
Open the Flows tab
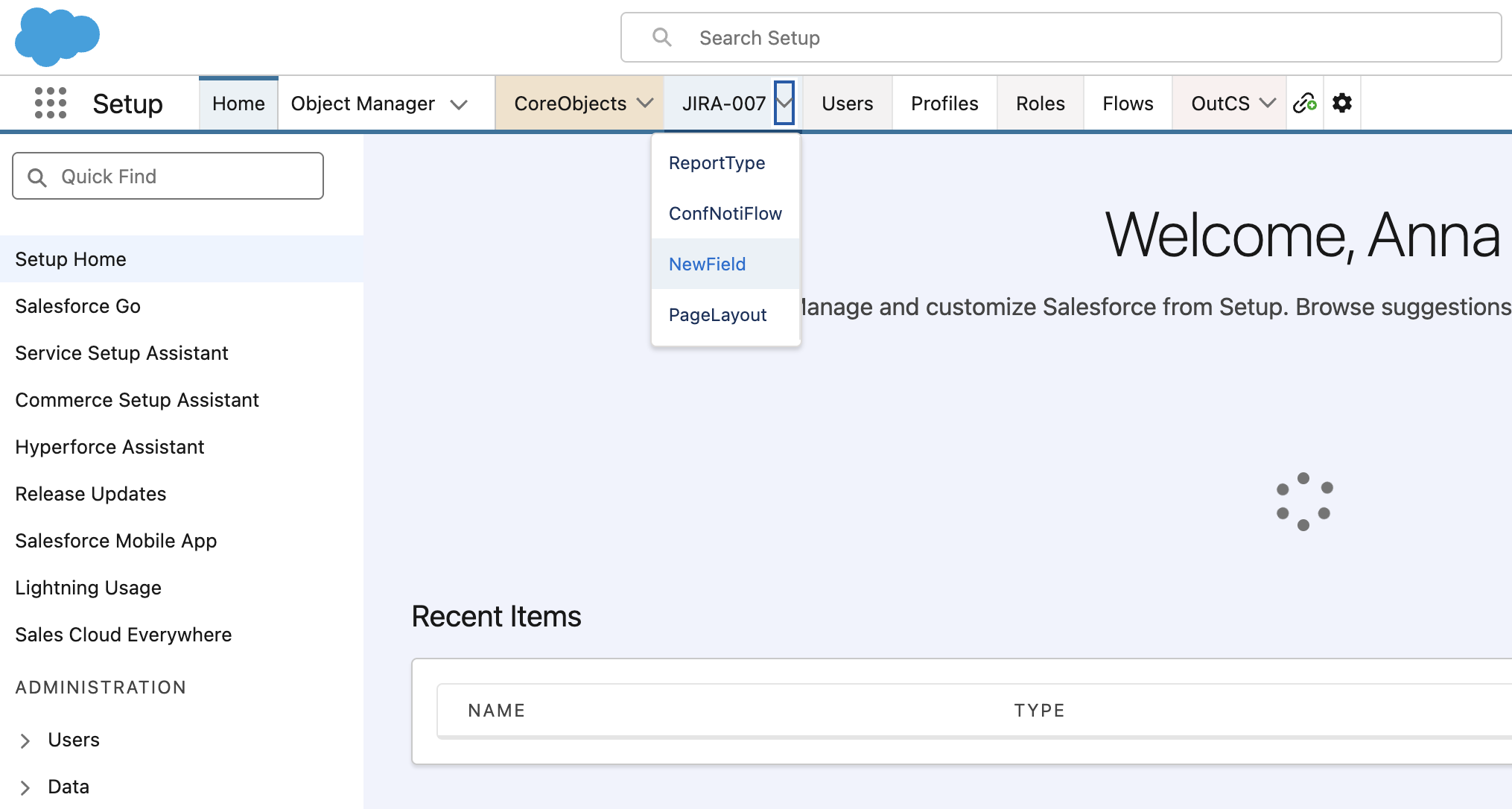(x=1128, y=104)
